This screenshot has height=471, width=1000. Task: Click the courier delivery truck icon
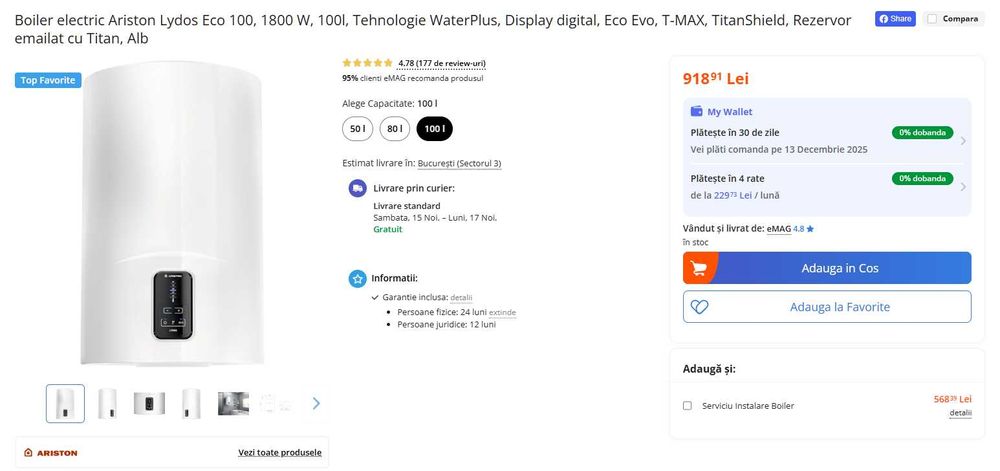tap(357, 188)
